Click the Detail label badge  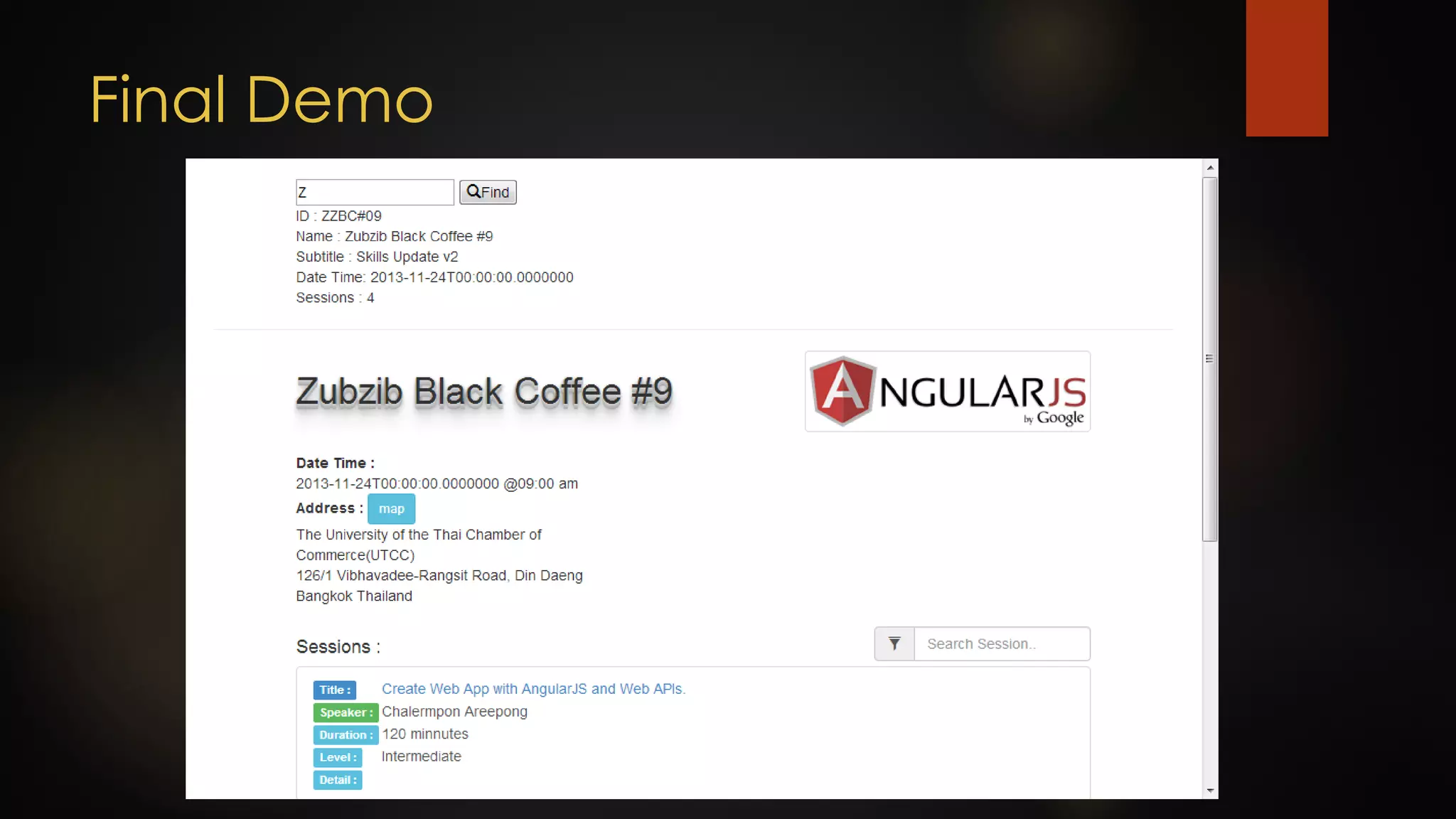click(338, 780)
